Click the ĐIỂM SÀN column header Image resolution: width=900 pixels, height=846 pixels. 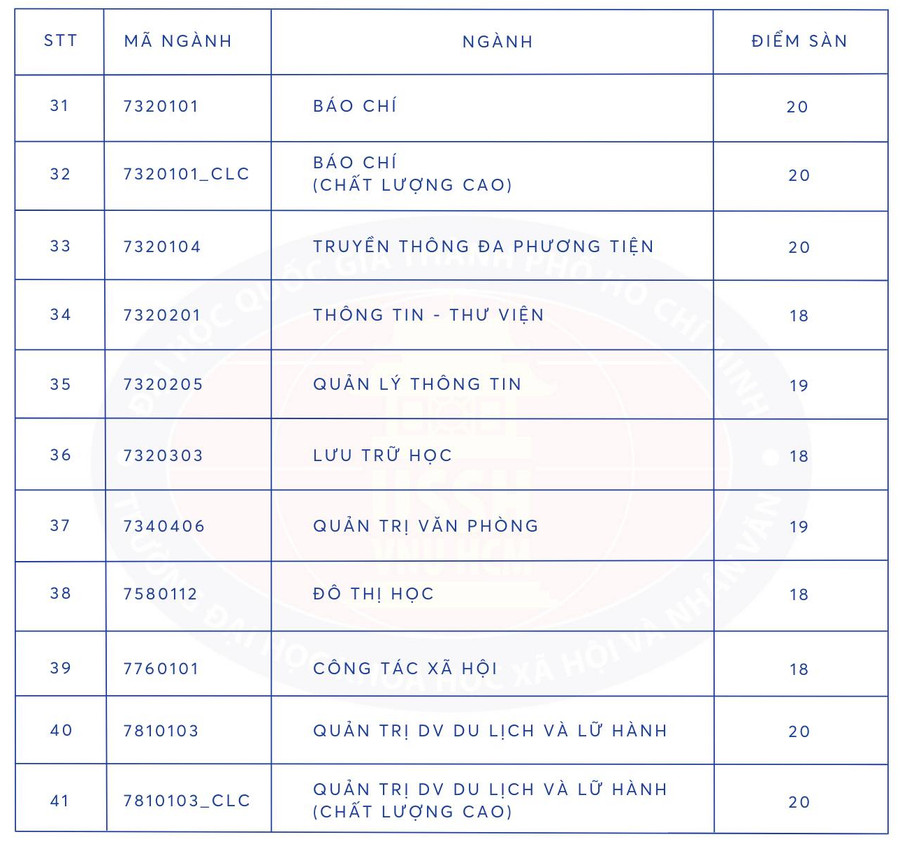799,41
